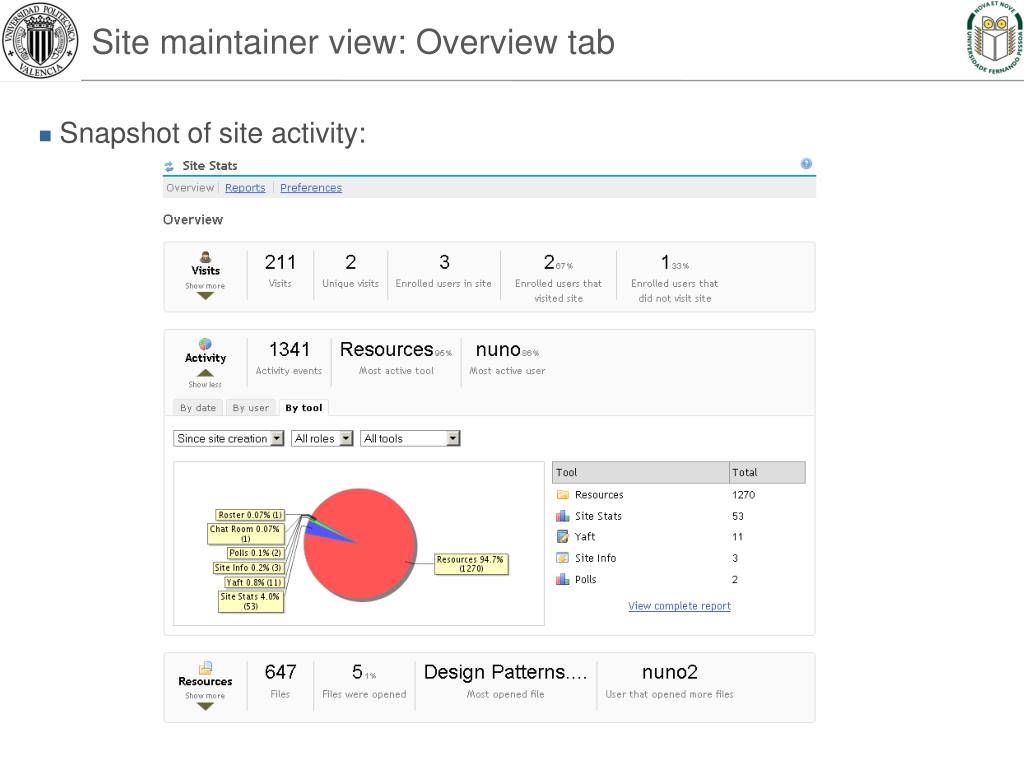Click the Site Info total 3 cell
This screenshot has width=1024, height=768.
[x=735, y=558]
